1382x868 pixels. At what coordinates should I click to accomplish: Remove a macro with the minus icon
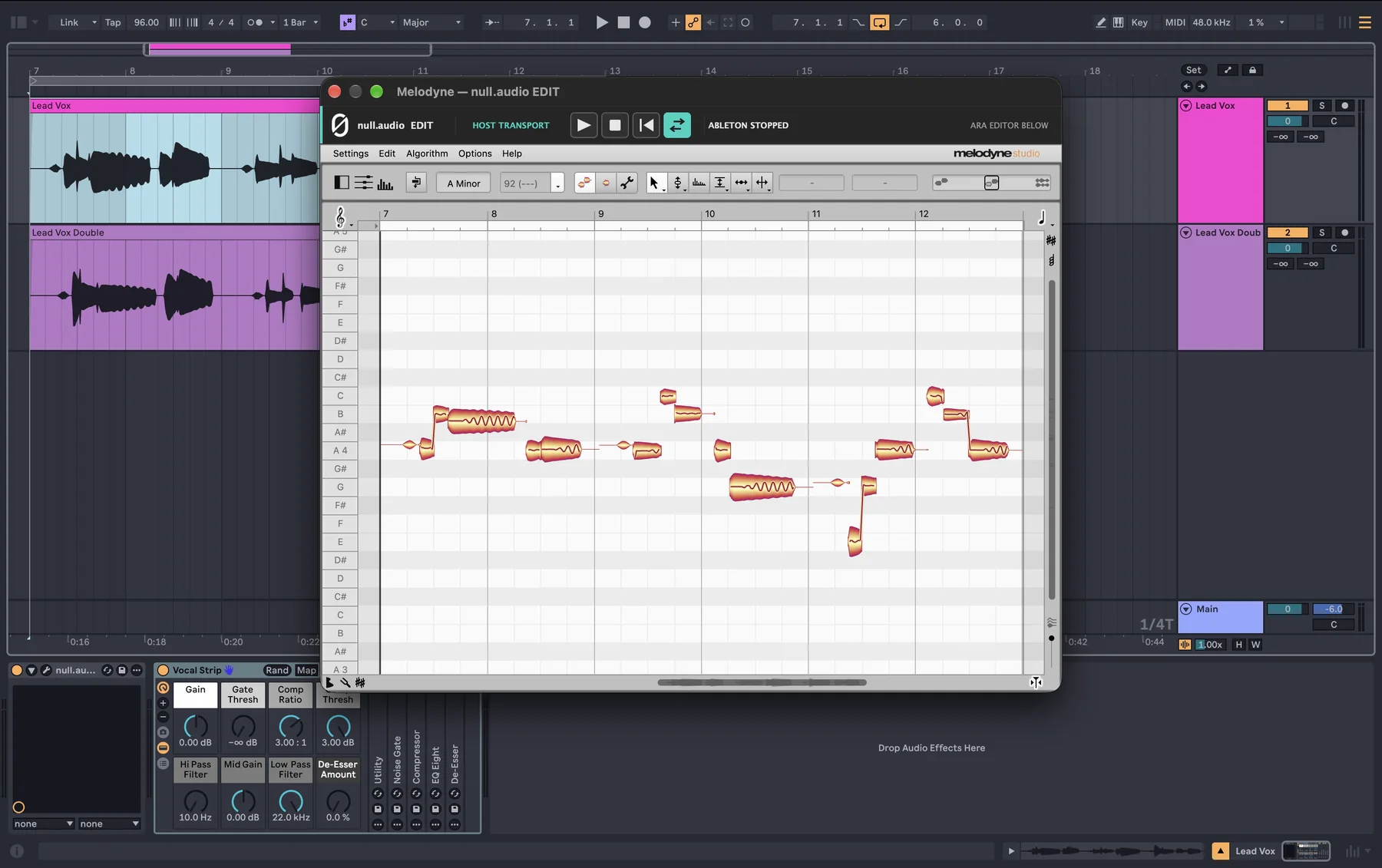click(x=163, y=717)
